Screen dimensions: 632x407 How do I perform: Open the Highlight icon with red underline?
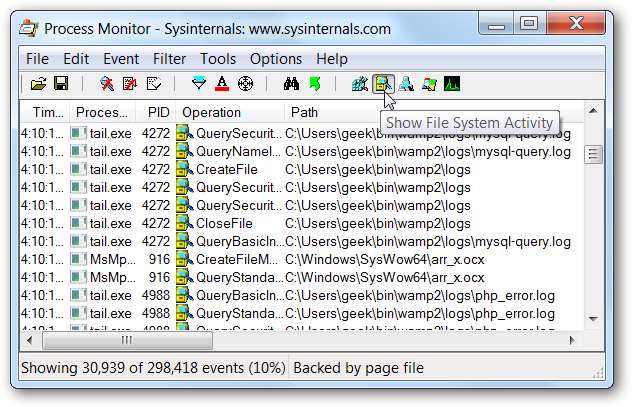pos(222,84)
